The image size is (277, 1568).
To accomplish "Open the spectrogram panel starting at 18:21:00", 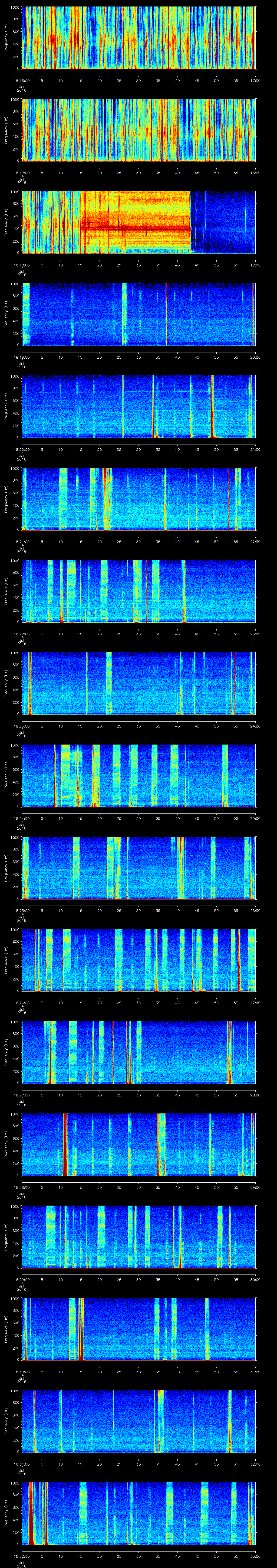I will pos(138,499).
